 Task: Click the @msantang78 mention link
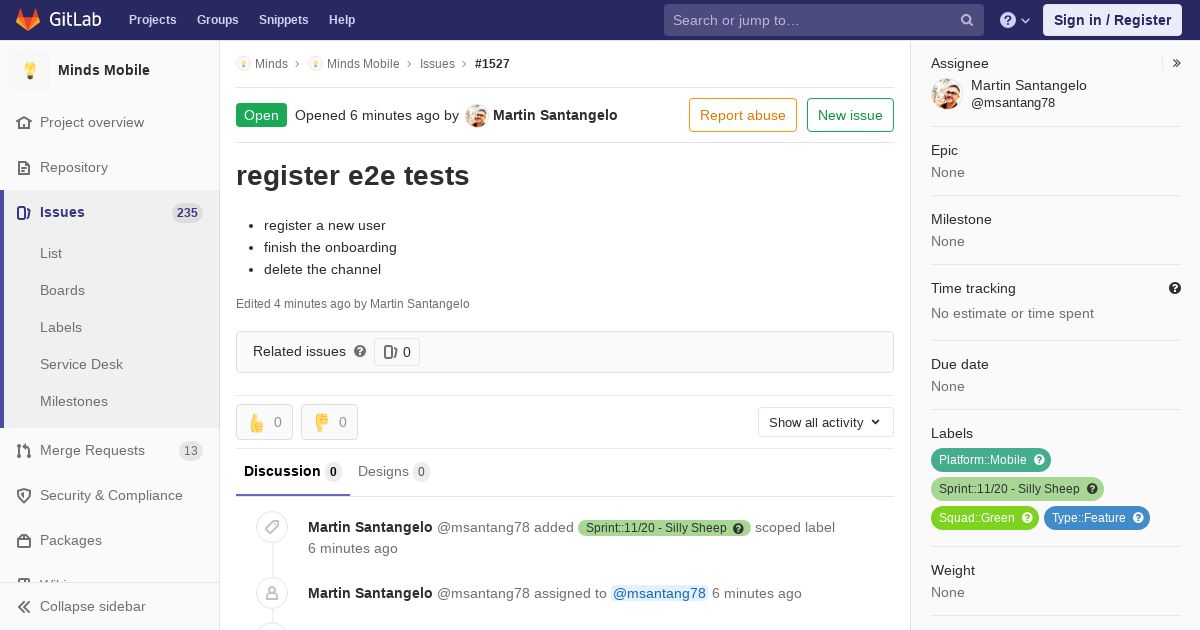pos(660,593)
